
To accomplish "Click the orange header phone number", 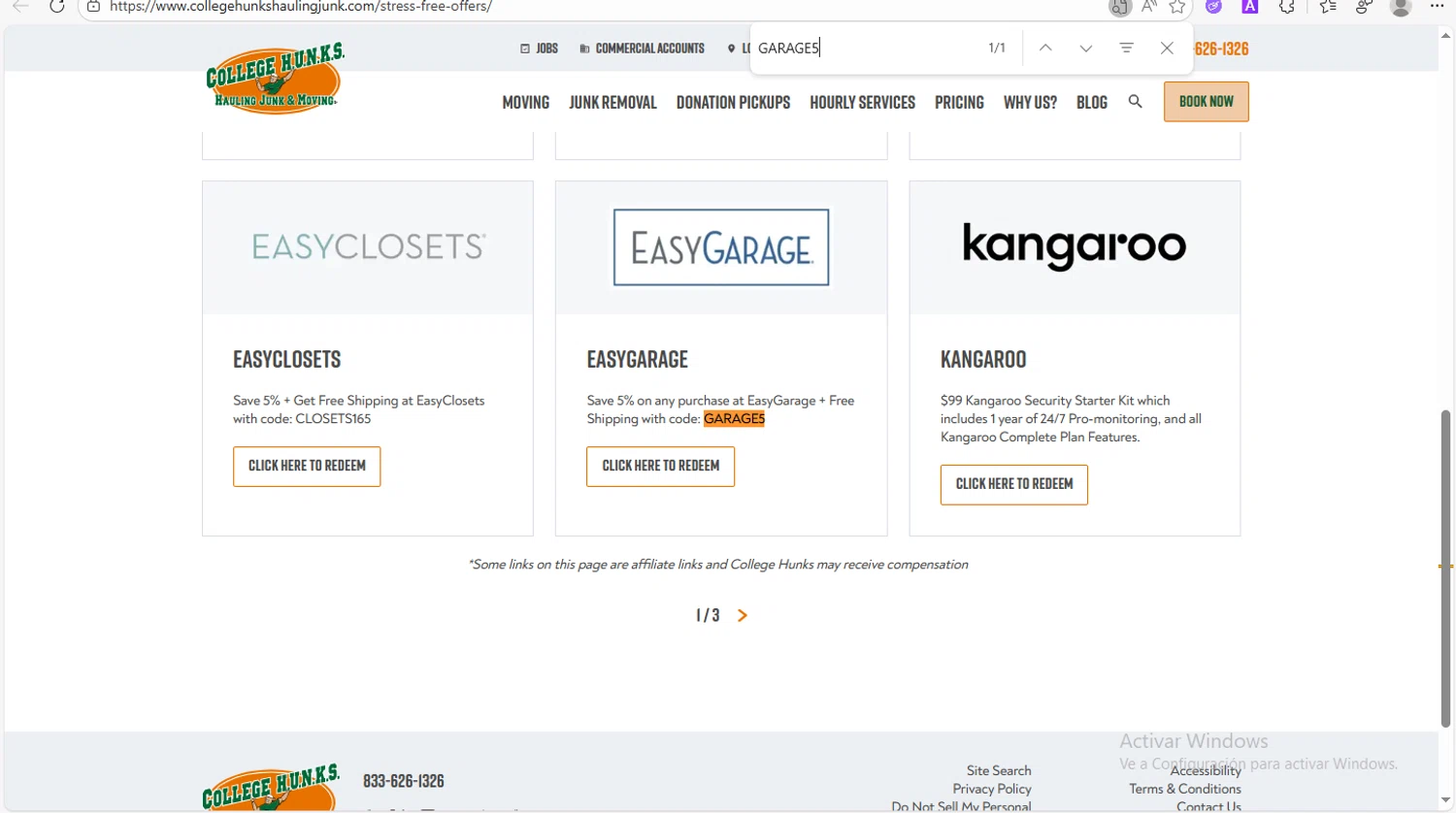I will click(1221, 49).
